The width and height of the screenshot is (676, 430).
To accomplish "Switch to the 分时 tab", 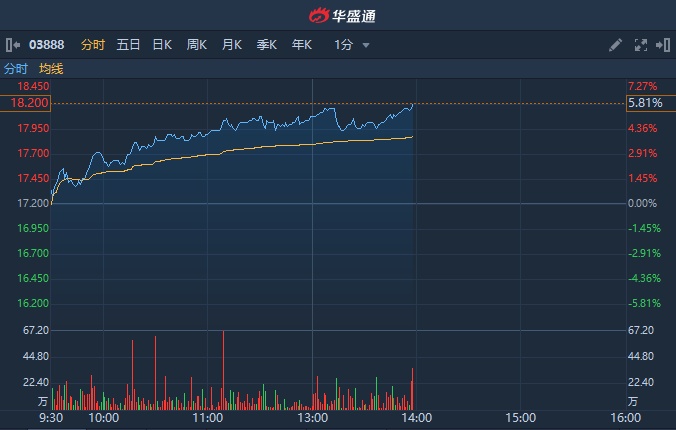I will tap(92, 45).
